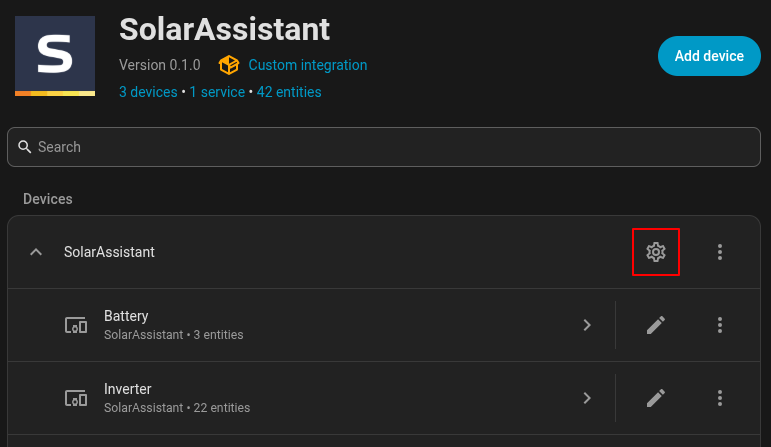The image size is (771, 447).
Task: Open Inverter device details via its chevron
Action: pos(587,398)
